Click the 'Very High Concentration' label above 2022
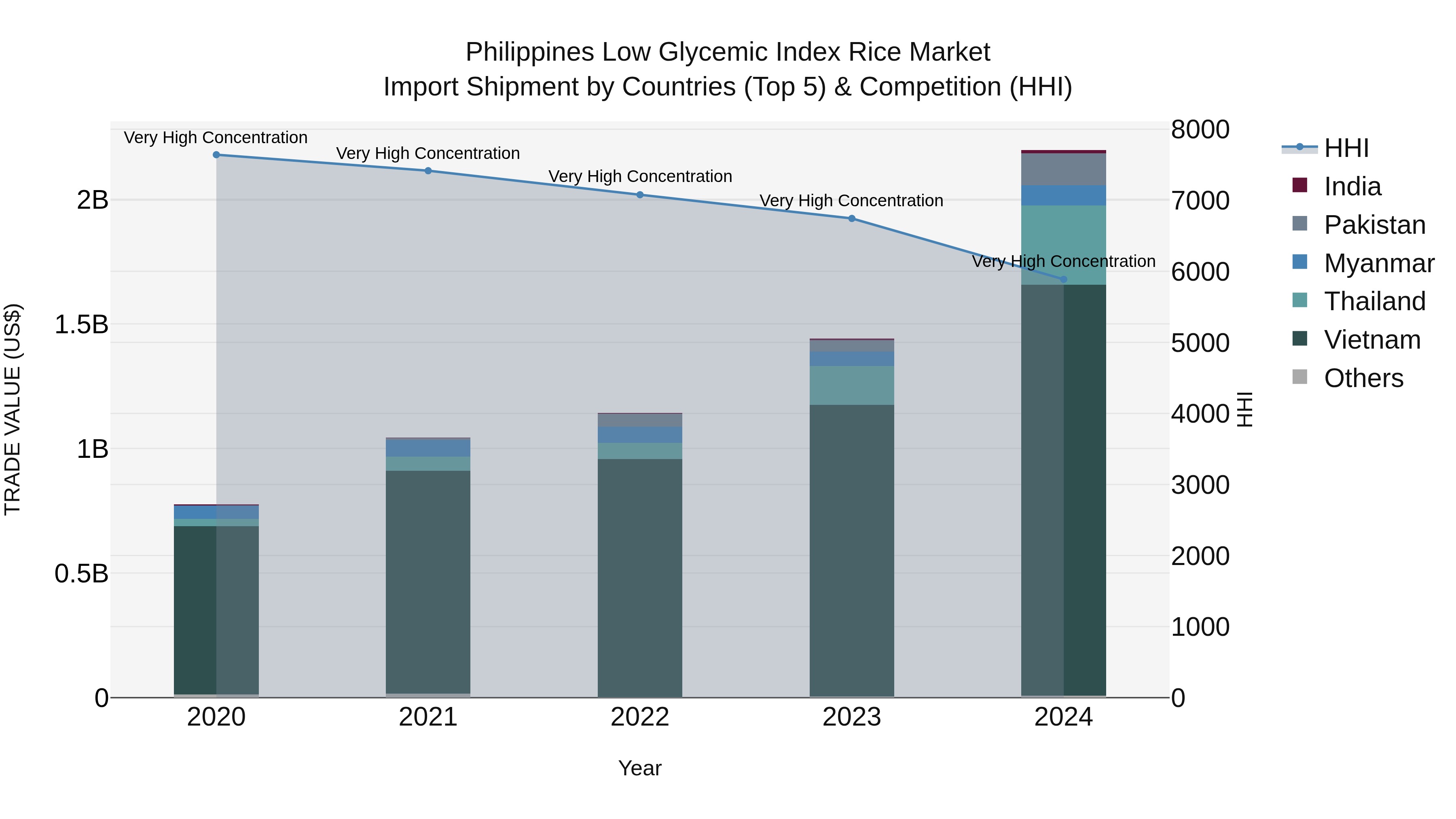 [640, 176]
